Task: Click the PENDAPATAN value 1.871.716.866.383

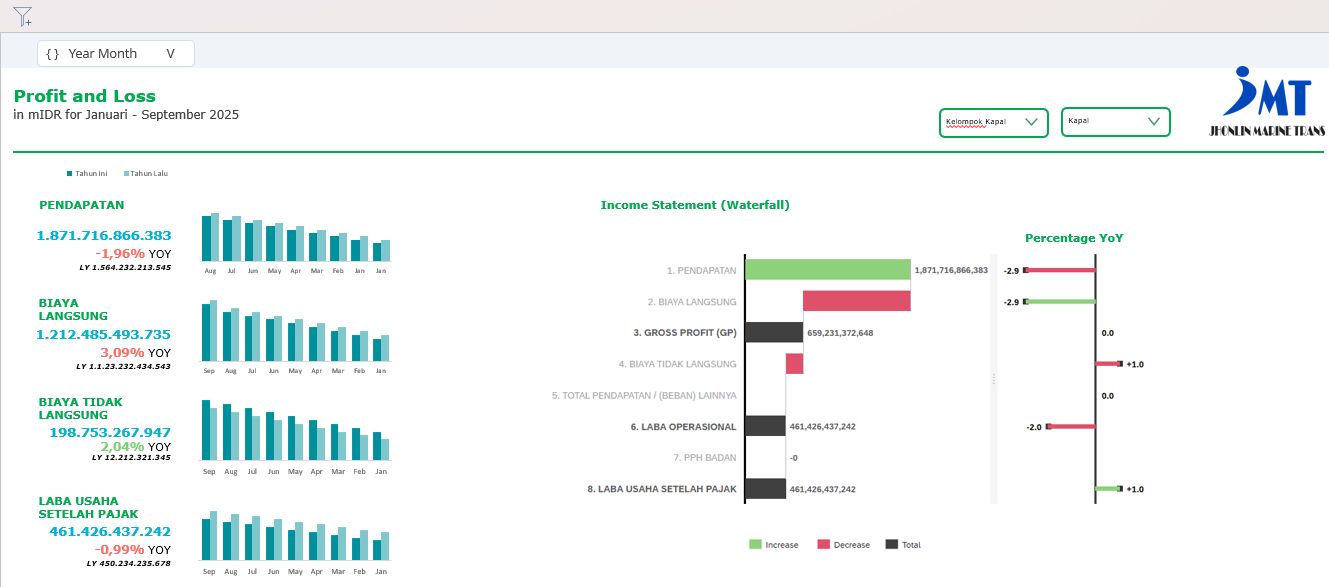Action: [104, 236]
